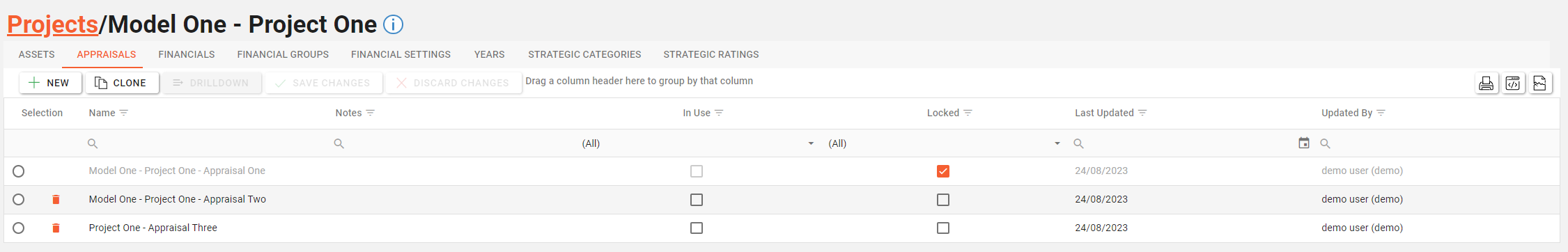Viewport: 1568px width, 252px height.
Task: Open the Notes column header filter
Action: pyautogui.click(x=371, y=113)
